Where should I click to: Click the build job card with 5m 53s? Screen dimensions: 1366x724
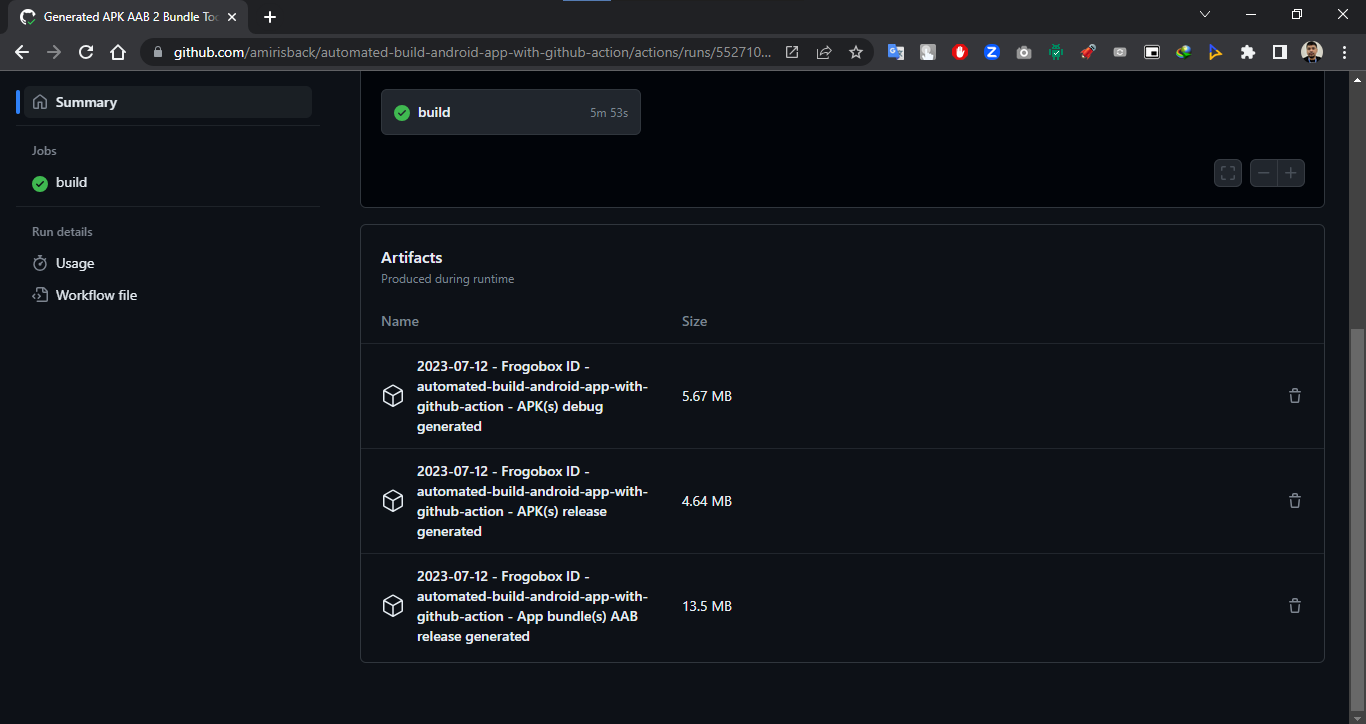pos(511,112)
